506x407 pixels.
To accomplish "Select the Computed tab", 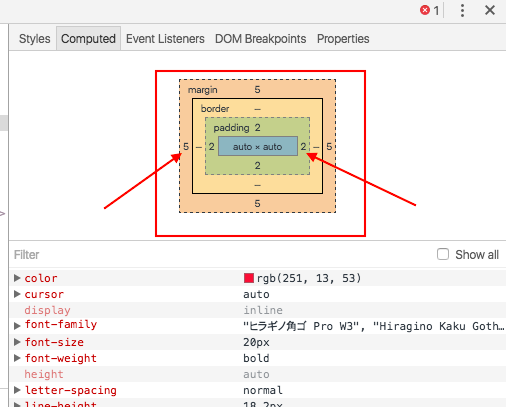I will point(88,39).
